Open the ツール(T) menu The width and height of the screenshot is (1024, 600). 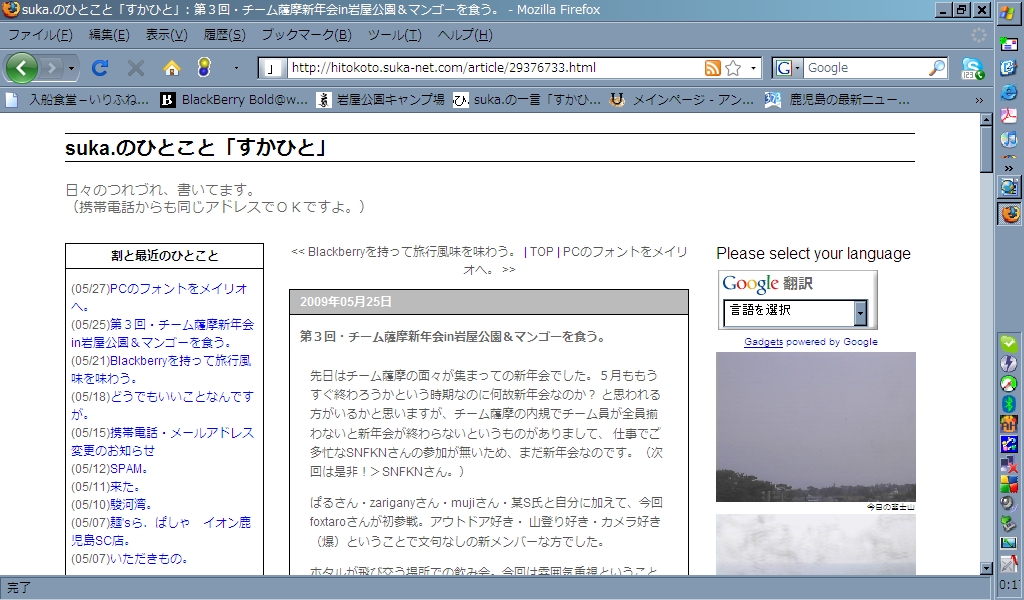click(x=394, y=35)
